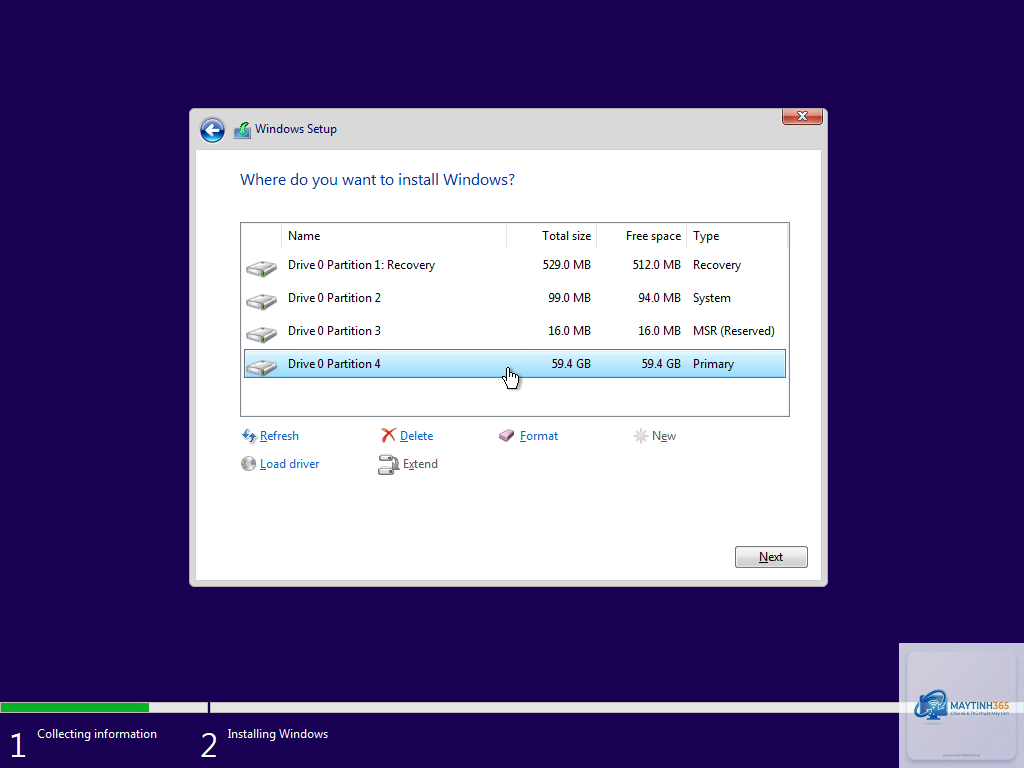Click the Primary type cell
The image size is (1024, 768).
coord(713,364)
